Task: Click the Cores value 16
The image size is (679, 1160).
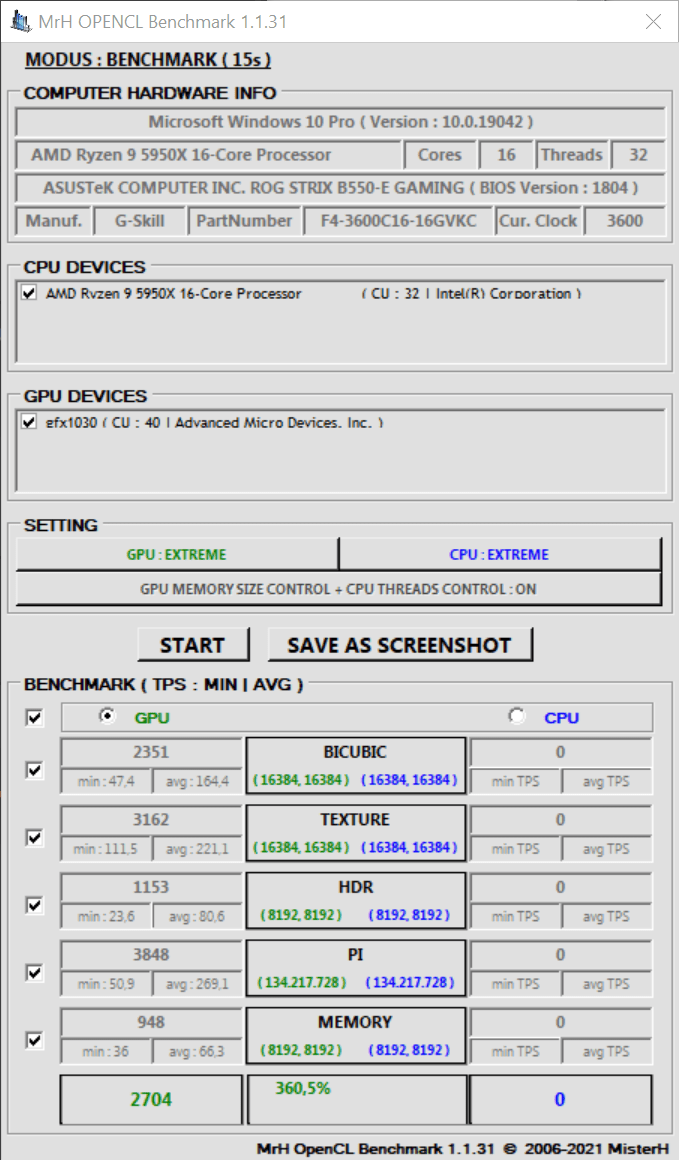Action: 506,155
